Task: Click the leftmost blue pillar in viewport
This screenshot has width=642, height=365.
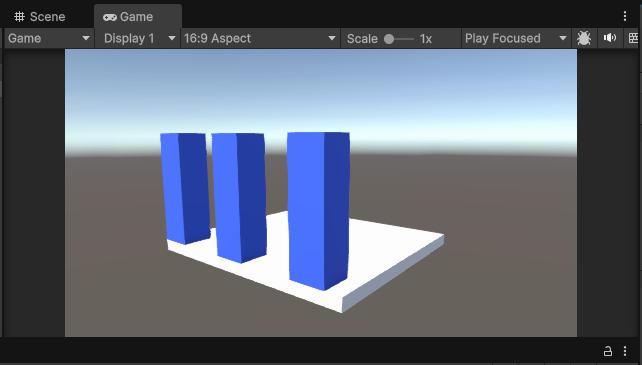Action: (185, 188)
